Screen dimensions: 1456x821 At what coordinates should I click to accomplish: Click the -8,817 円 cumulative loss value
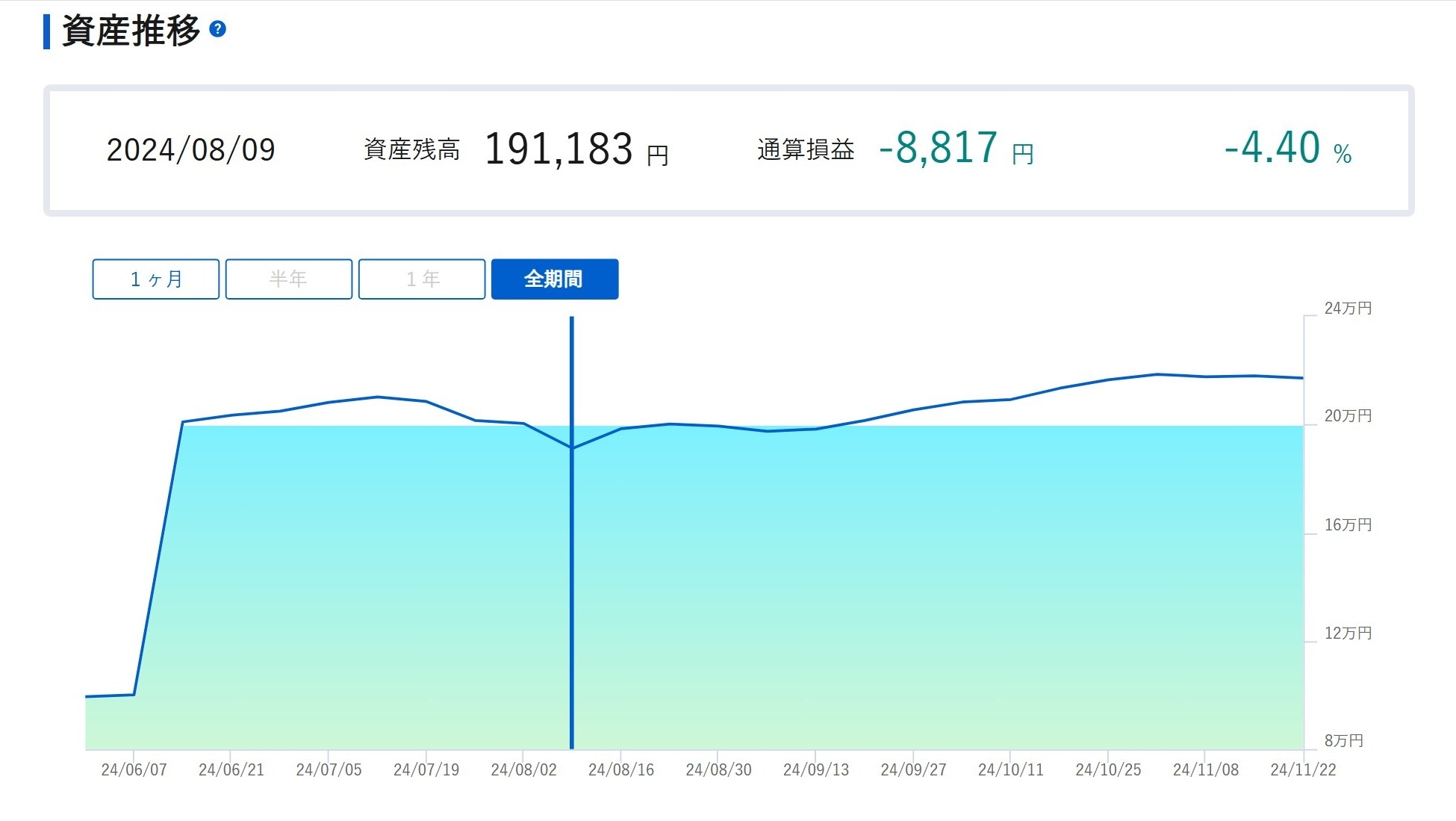coord(955,148)
